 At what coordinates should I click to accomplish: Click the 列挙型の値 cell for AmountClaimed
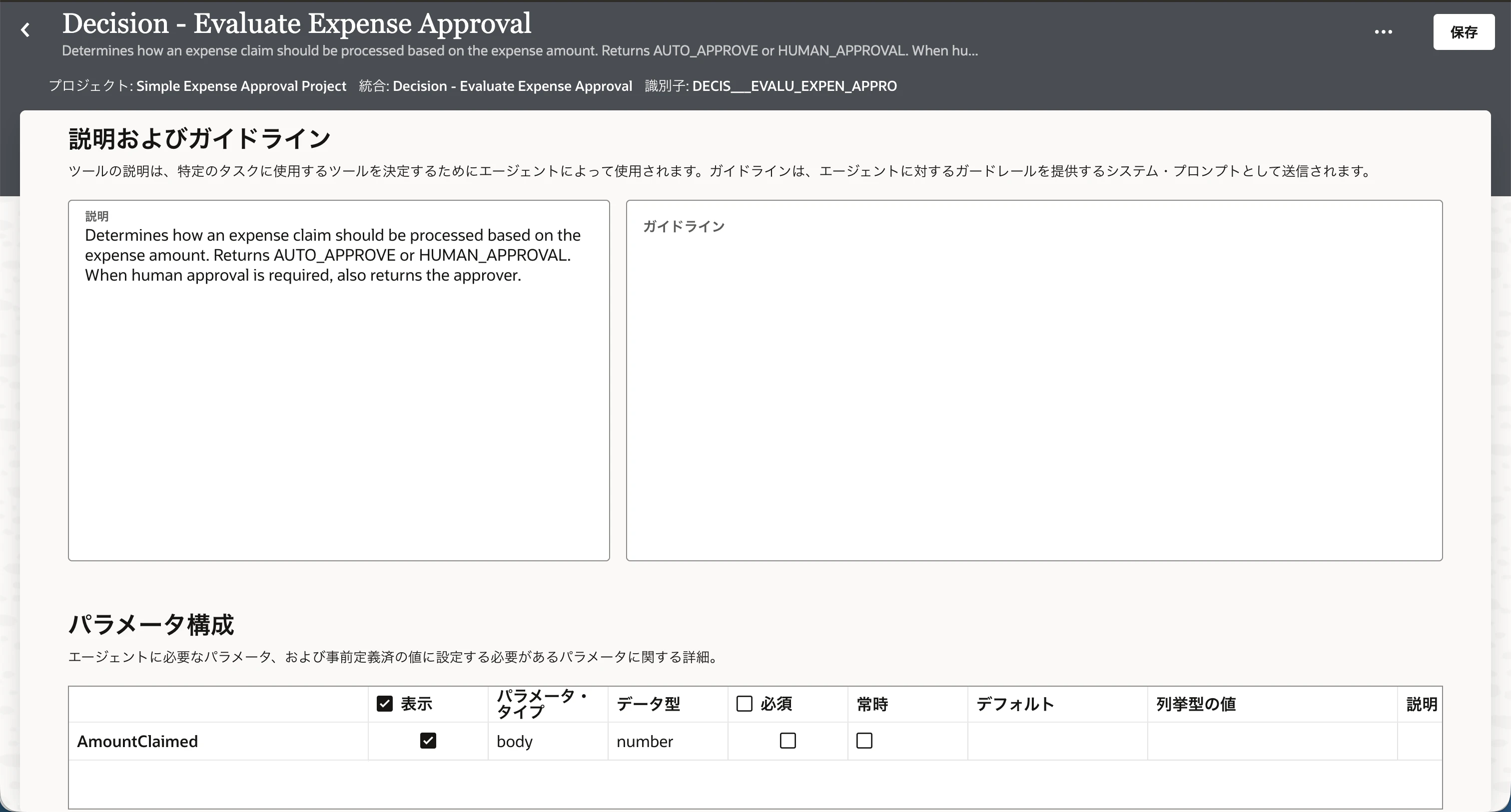point(1272,741)
